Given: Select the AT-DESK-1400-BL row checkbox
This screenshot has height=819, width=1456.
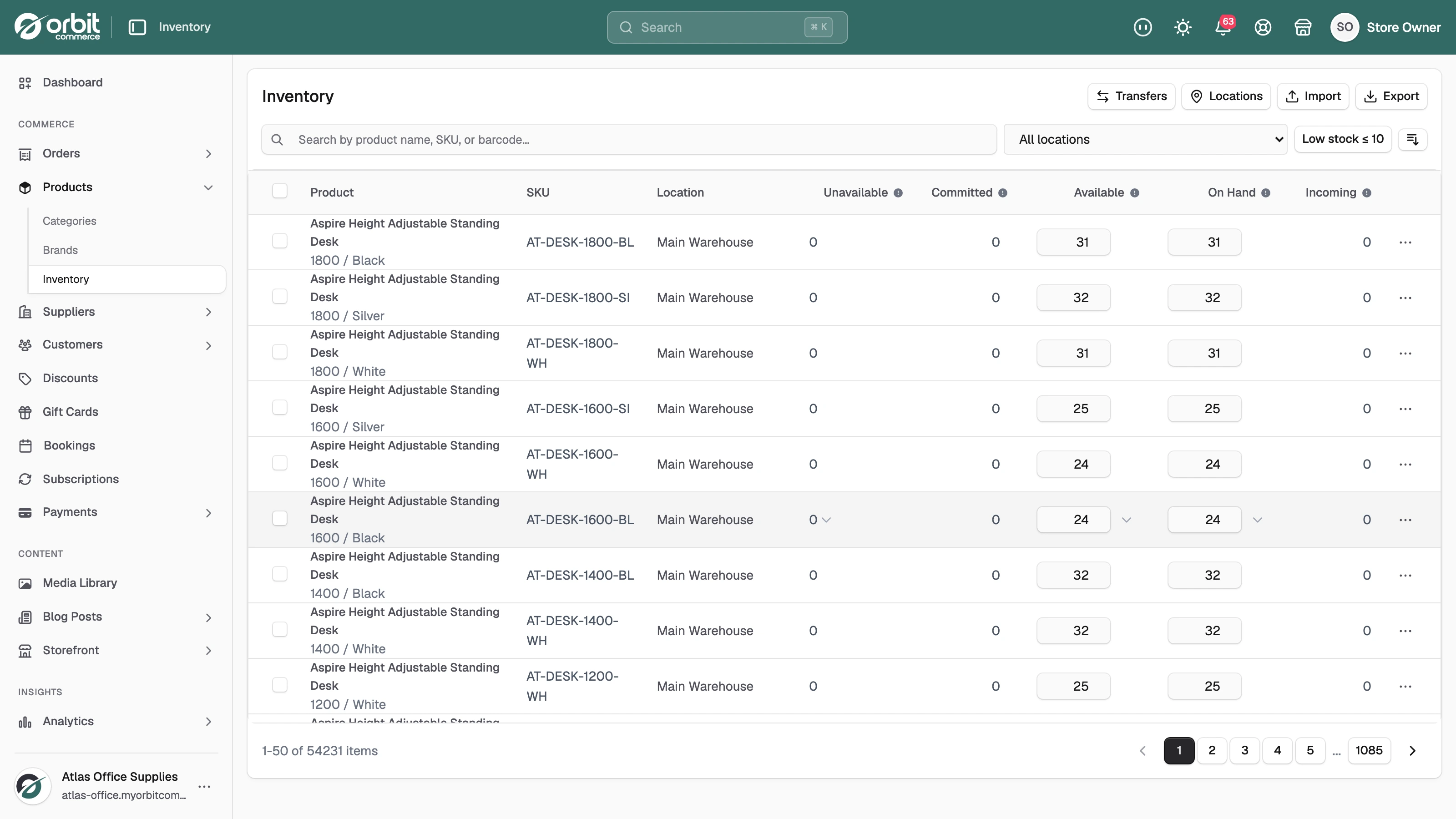Looking at the screenshot, I should (280, 574).
